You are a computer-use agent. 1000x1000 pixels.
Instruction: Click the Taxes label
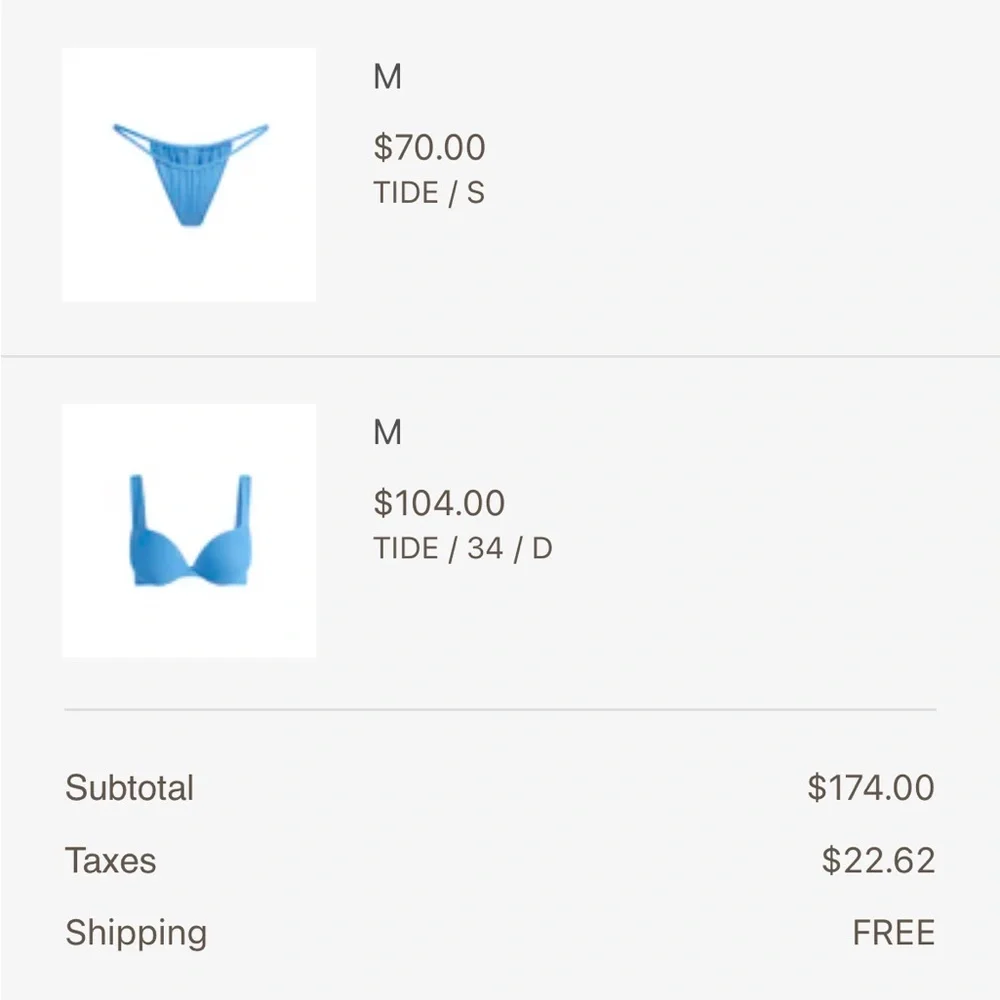[111, 861]
